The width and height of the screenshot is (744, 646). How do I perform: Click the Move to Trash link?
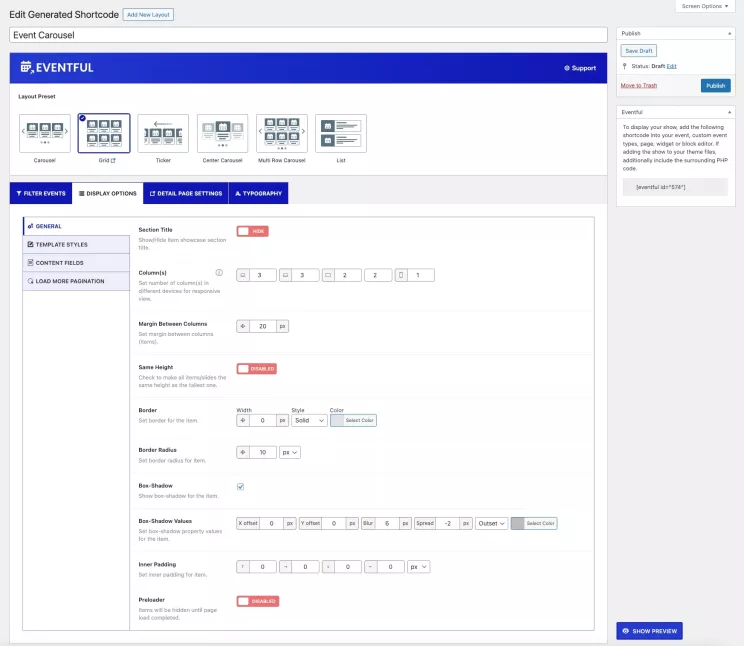(639, 86)
